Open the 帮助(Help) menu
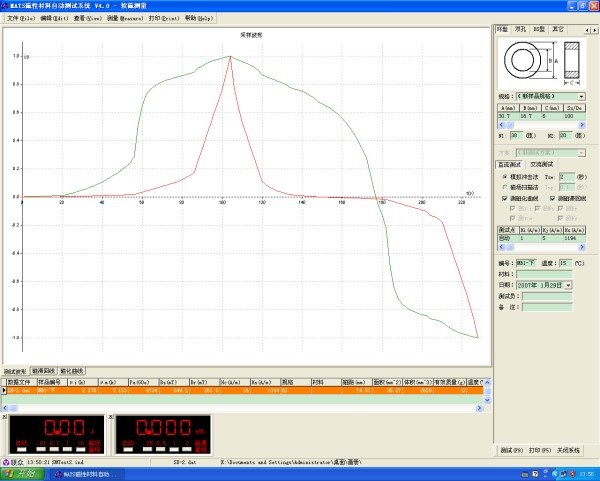Screen dimensions: 600x481 [x=198, y=18]
